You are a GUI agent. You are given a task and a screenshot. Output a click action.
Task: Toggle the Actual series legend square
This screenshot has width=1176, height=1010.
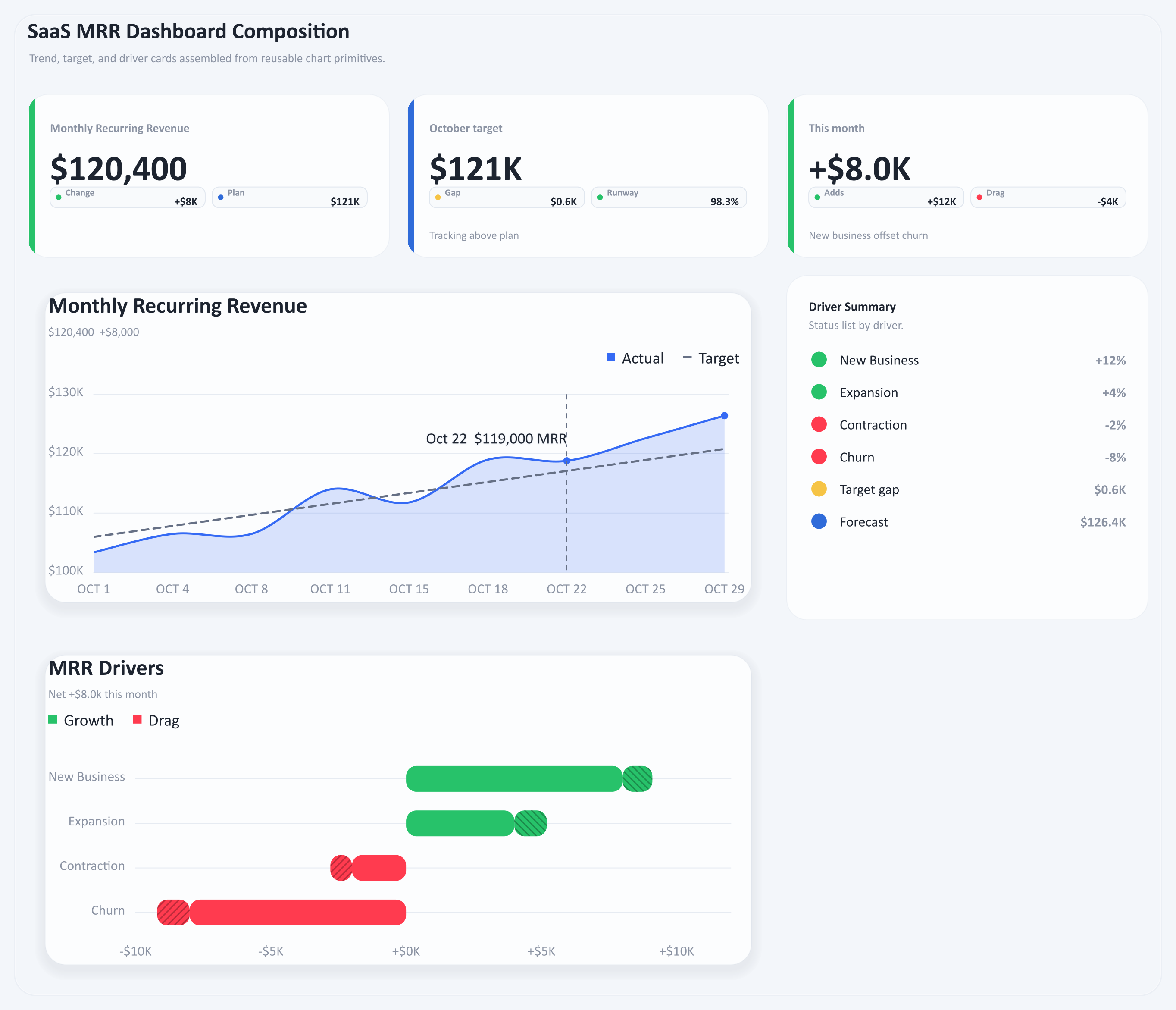point(611,357)
